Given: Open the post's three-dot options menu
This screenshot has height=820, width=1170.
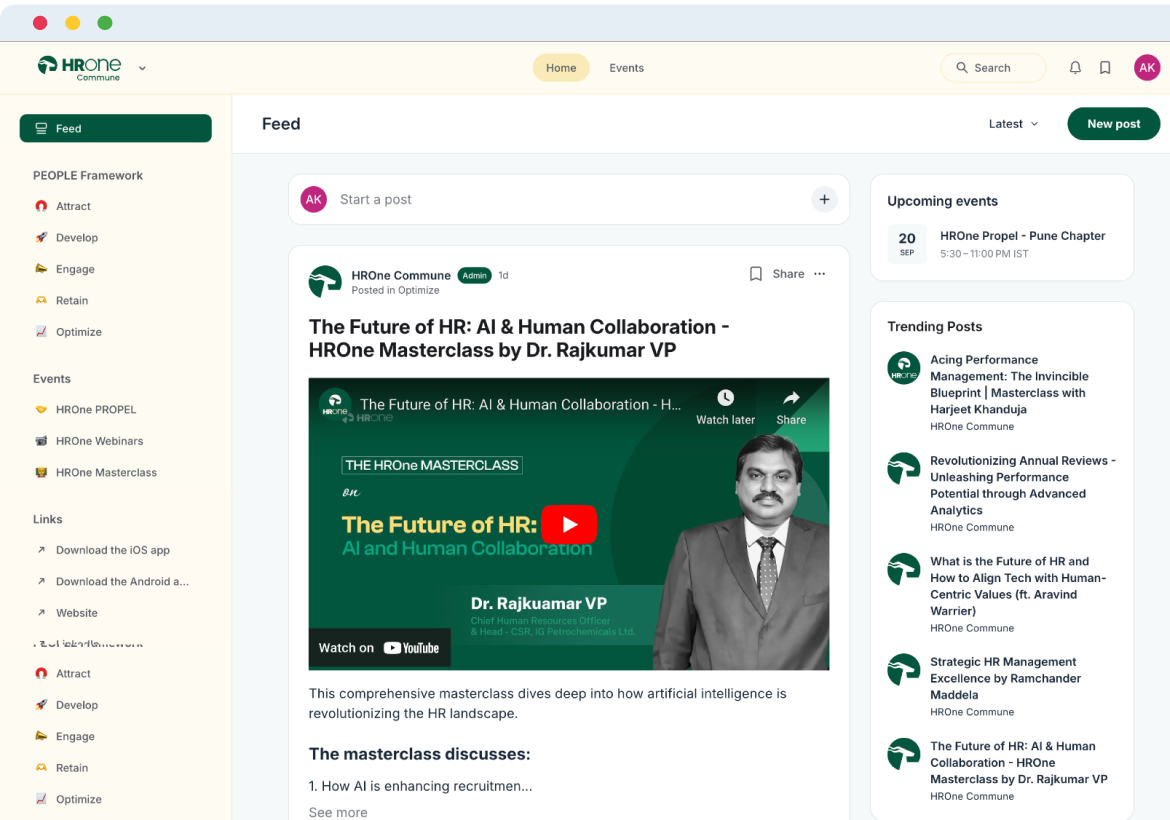Looking at the screenshot, I should (x=820, y=274).
